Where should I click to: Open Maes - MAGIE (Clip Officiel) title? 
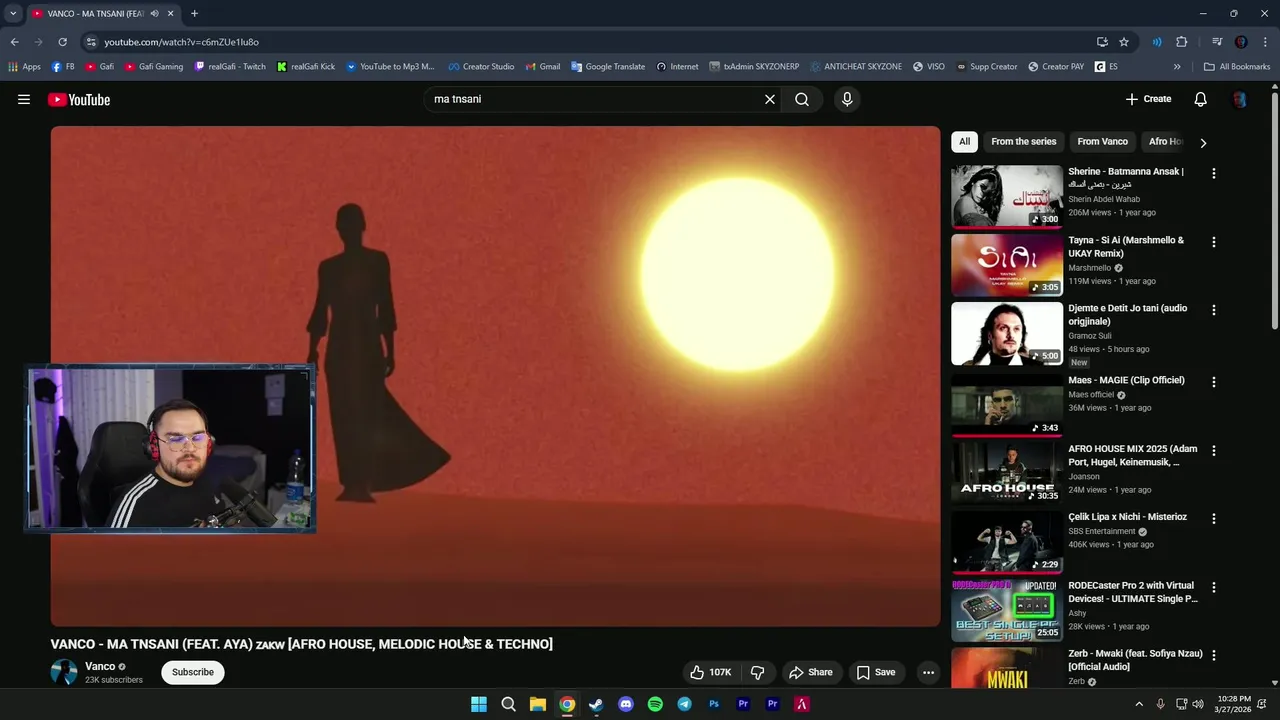point(1126,380)
